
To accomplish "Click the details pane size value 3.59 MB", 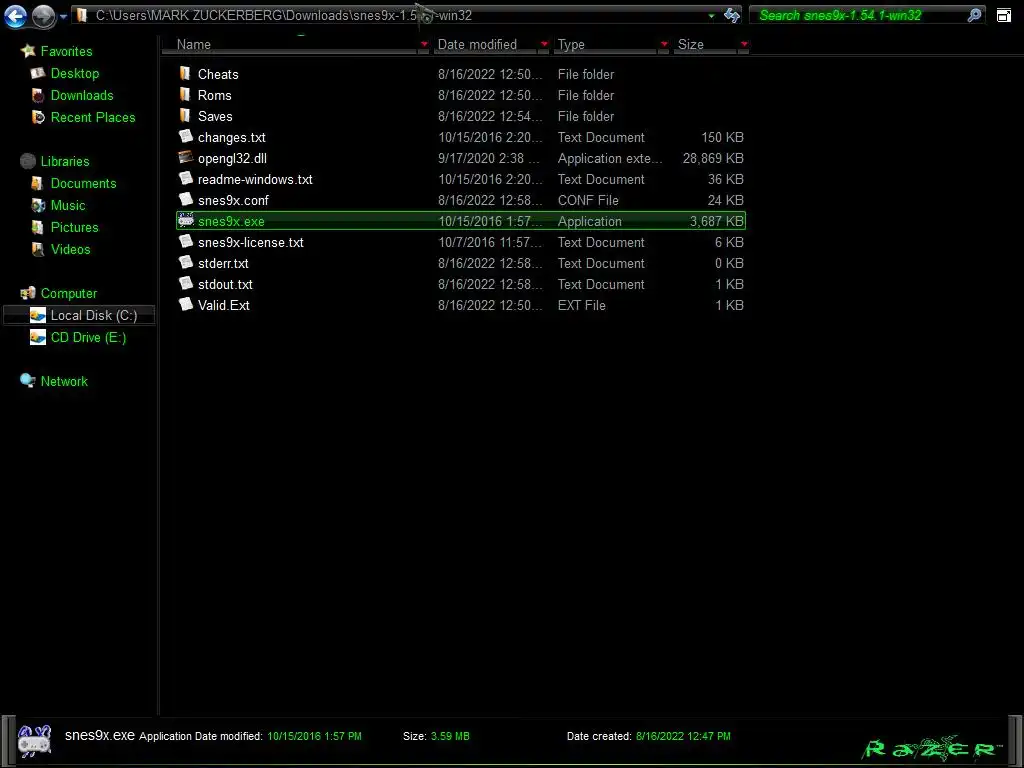I will point(450,736).
